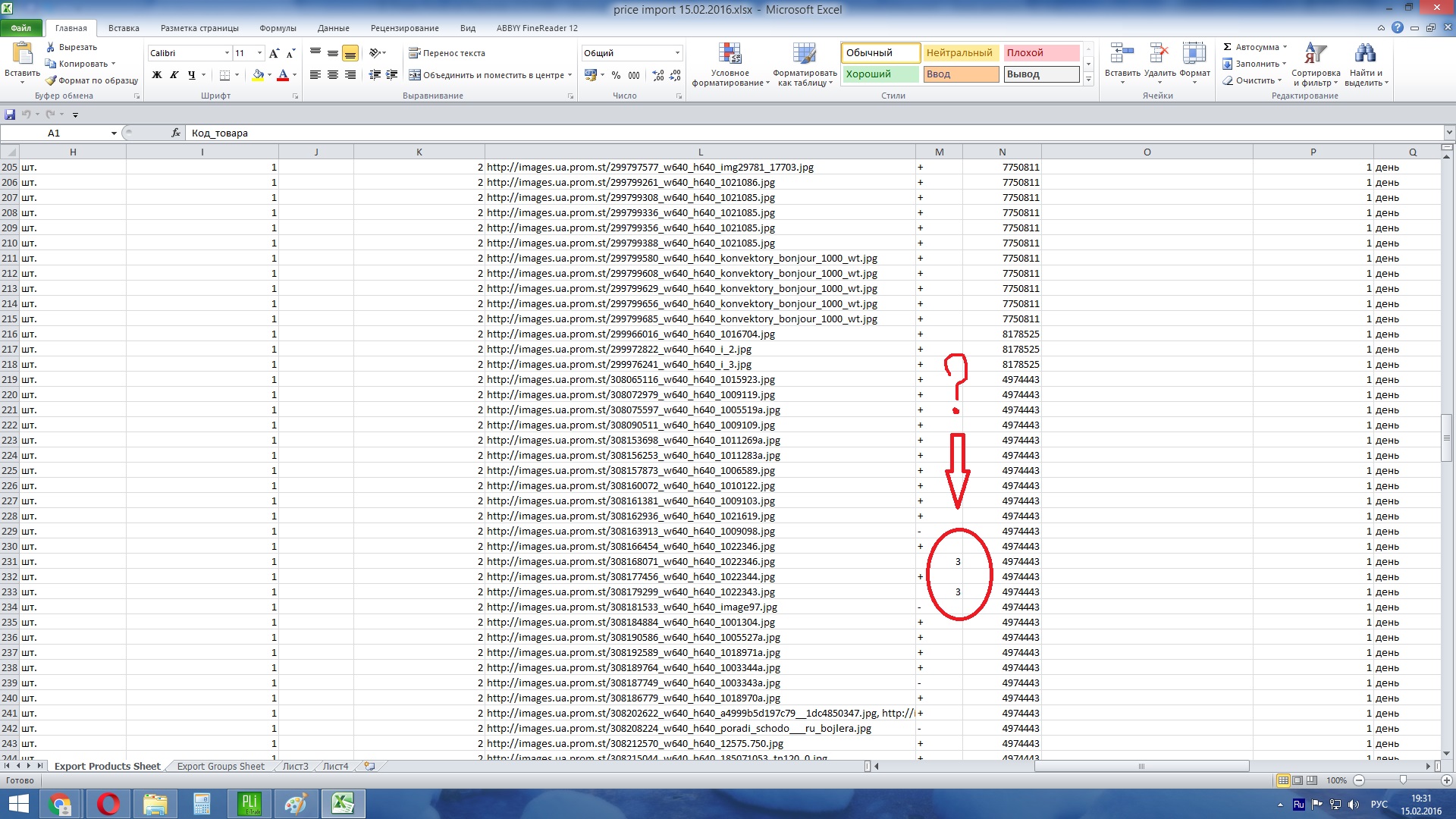The image size is (1456, 819).
Task: Open the AutoSum (Автосумма) dropdown arrow
Action: 1285,47
